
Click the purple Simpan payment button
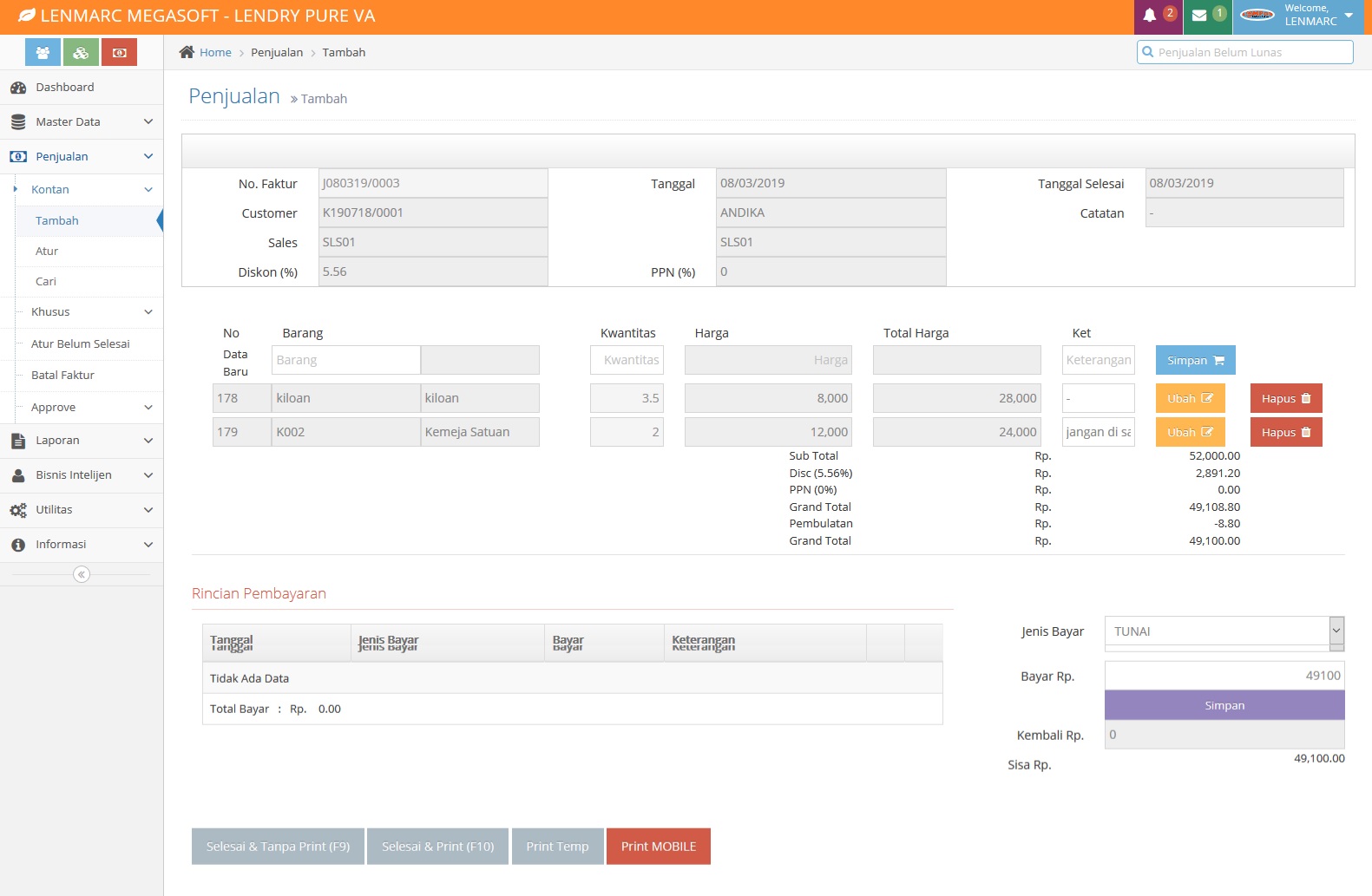coord(1224,705)
